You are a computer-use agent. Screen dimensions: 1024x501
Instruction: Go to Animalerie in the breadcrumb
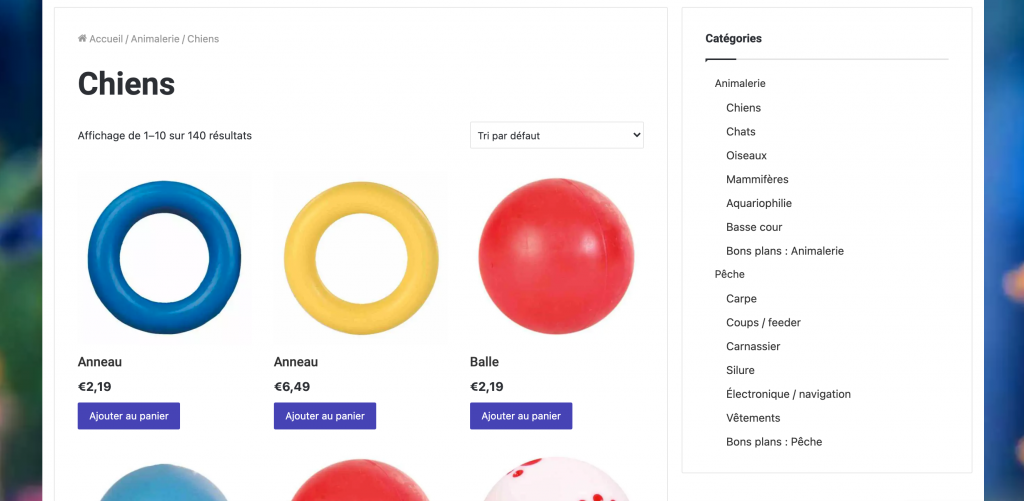pyautogui.click(x=154, y=39)
